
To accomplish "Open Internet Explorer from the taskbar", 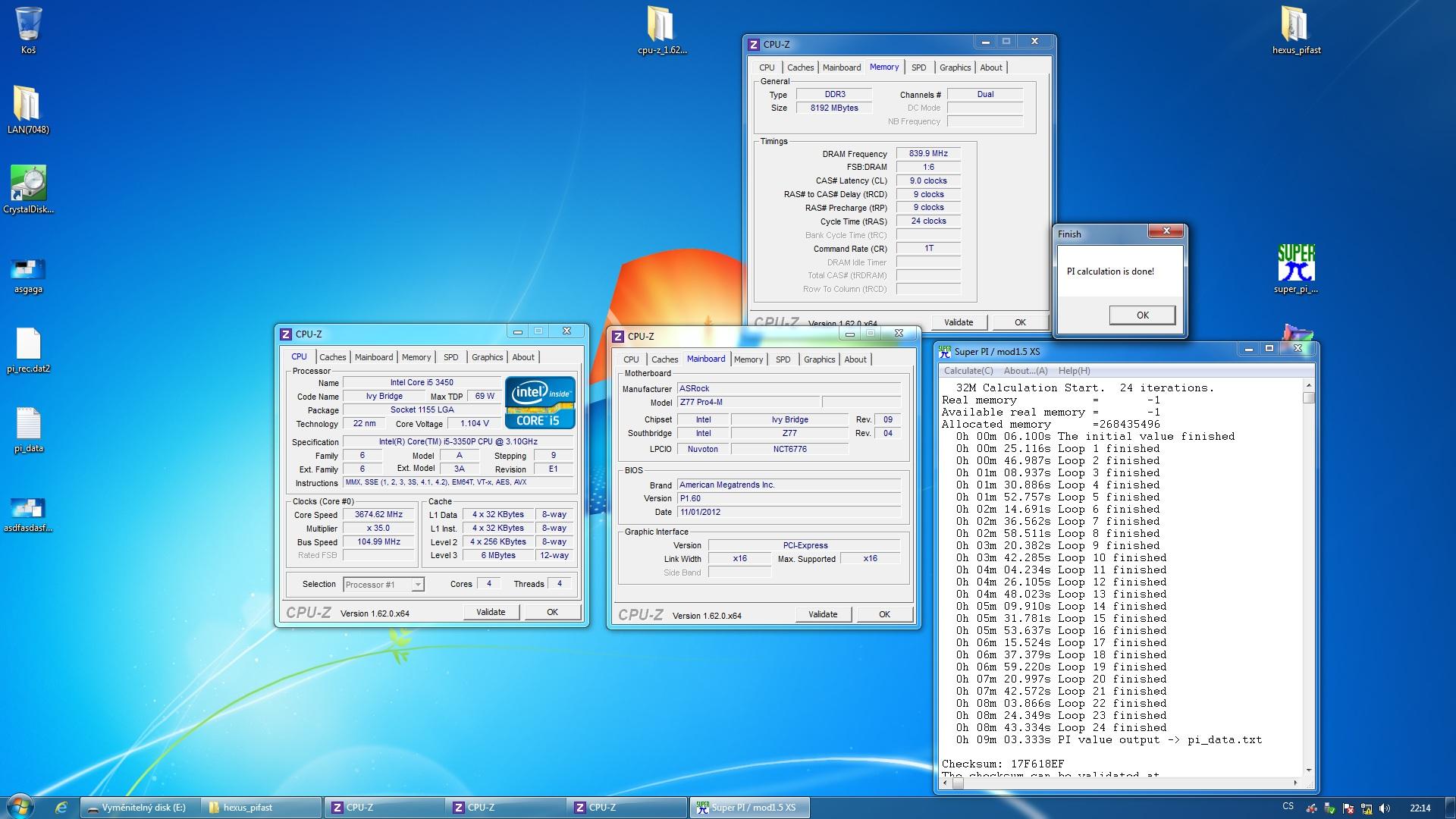I will 61,808.
